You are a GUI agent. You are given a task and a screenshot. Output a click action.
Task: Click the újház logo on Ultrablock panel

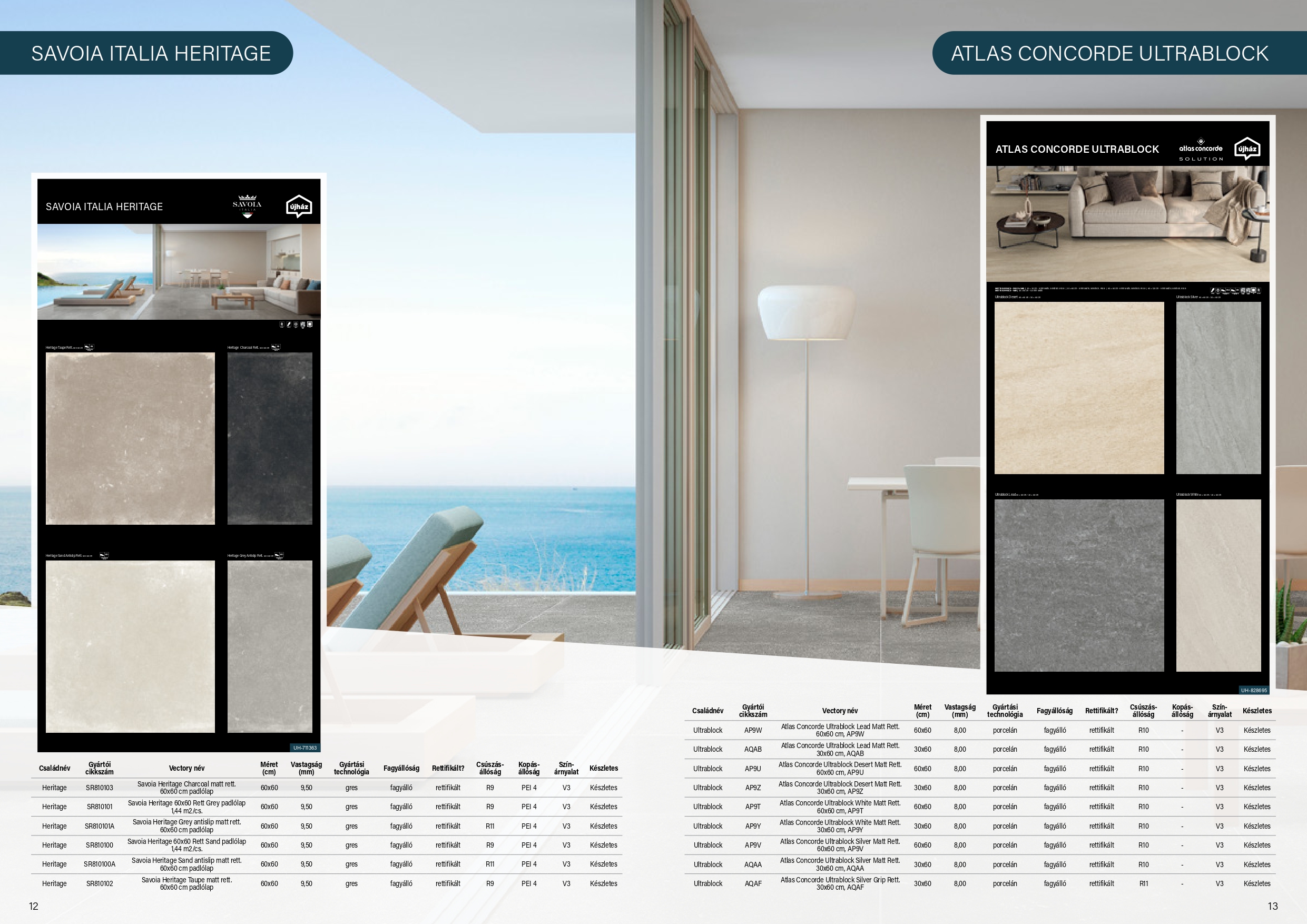pos(1246,149)
